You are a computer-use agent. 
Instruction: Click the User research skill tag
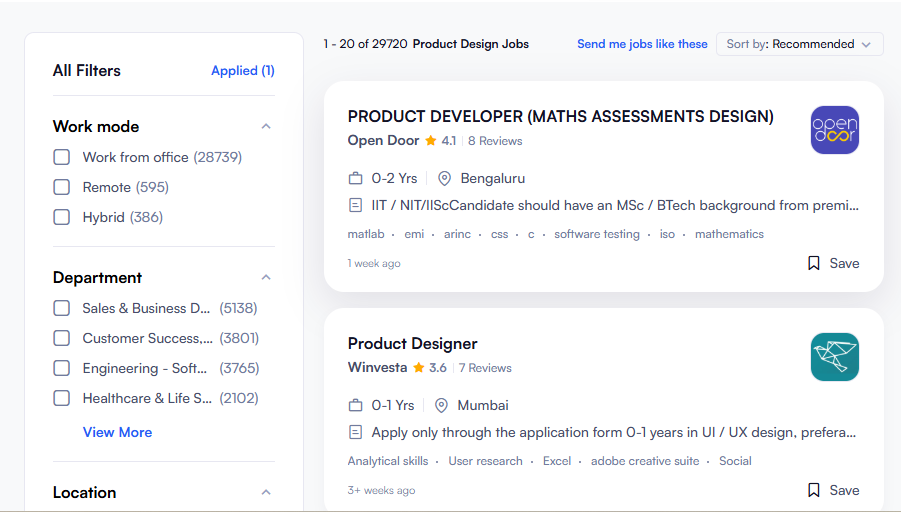click(x=486, y=461)
